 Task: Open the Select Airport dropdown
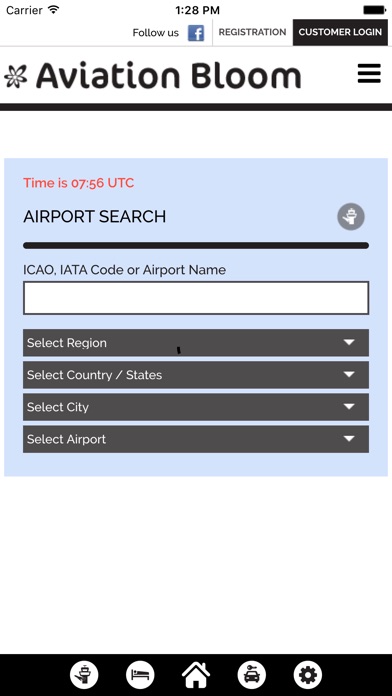[x=196, y=439]
